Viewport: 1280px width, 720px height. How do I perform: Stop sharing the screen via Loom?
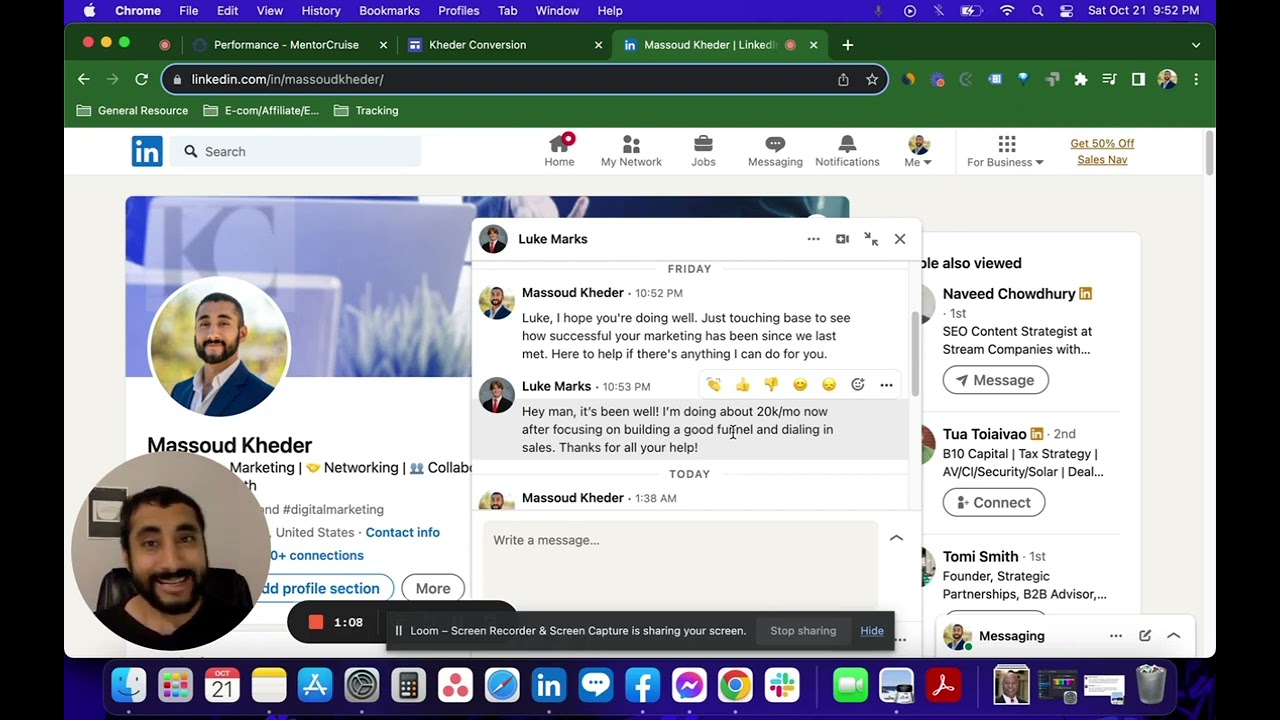(803, 631)
